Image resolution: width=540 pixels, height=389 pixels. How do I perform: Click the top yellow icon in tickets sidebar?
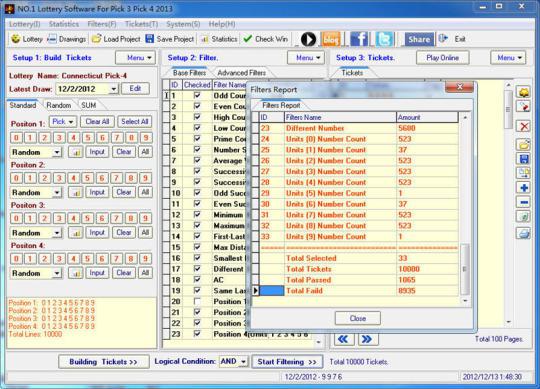524,92
